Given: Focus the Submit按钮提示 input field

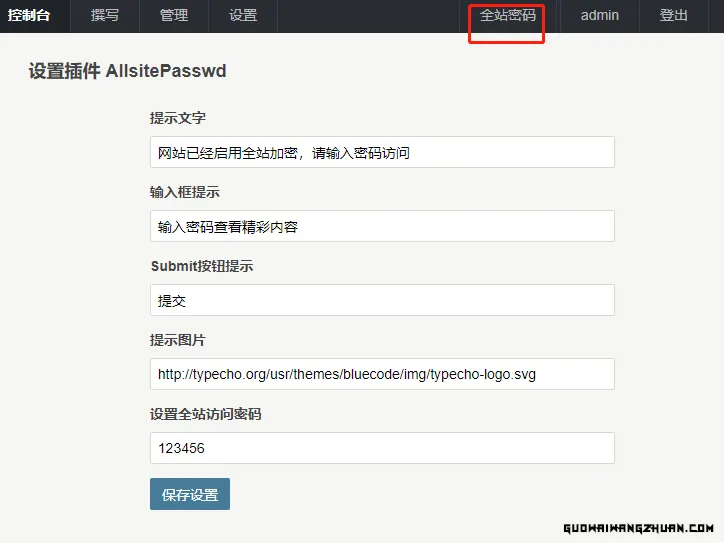Looking at the screenshot, I should pyautogui.click(x=382, y=300).
